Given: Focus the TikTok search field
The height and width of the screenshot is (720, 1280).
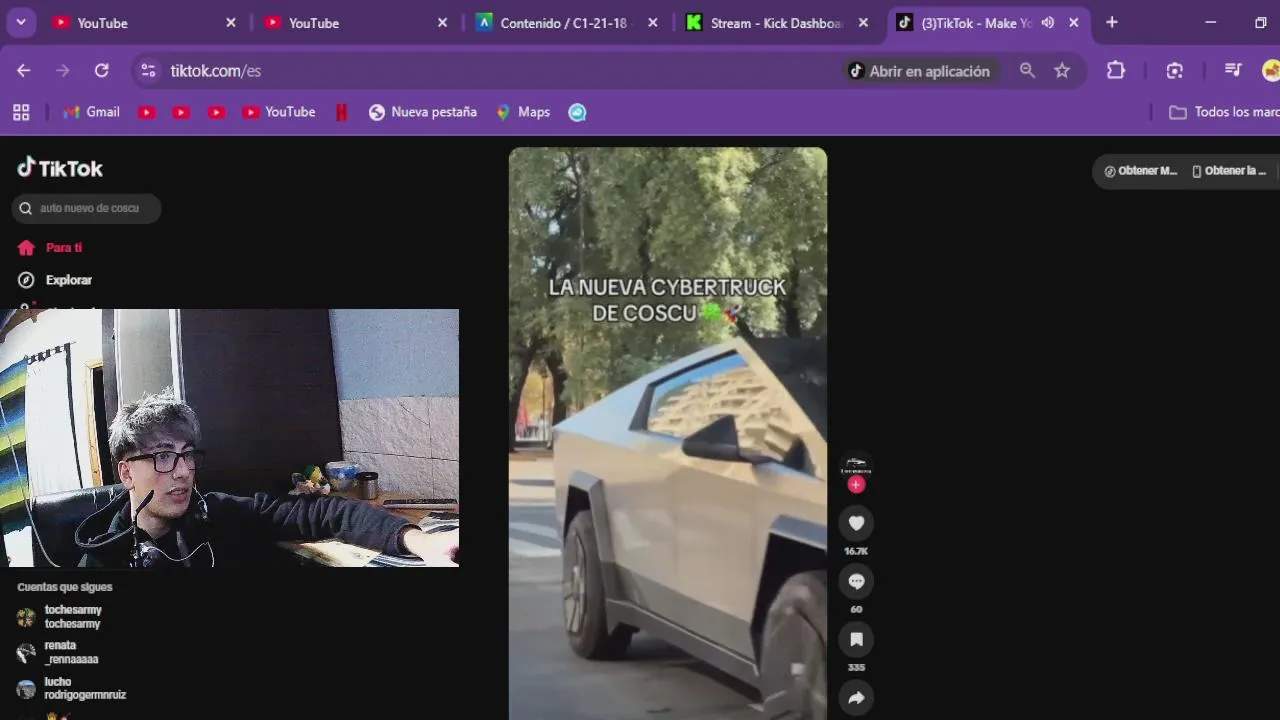Looking at the screenshot, I should (x=86, y=208).
